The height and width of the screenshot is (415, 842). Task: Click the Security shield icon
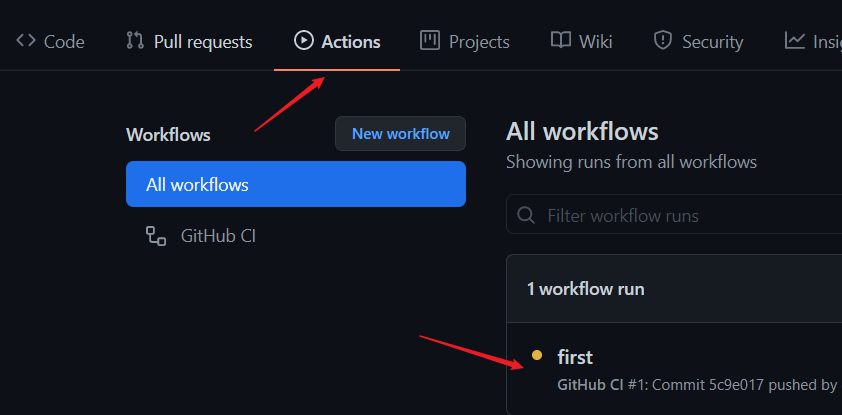coord(662,41)
